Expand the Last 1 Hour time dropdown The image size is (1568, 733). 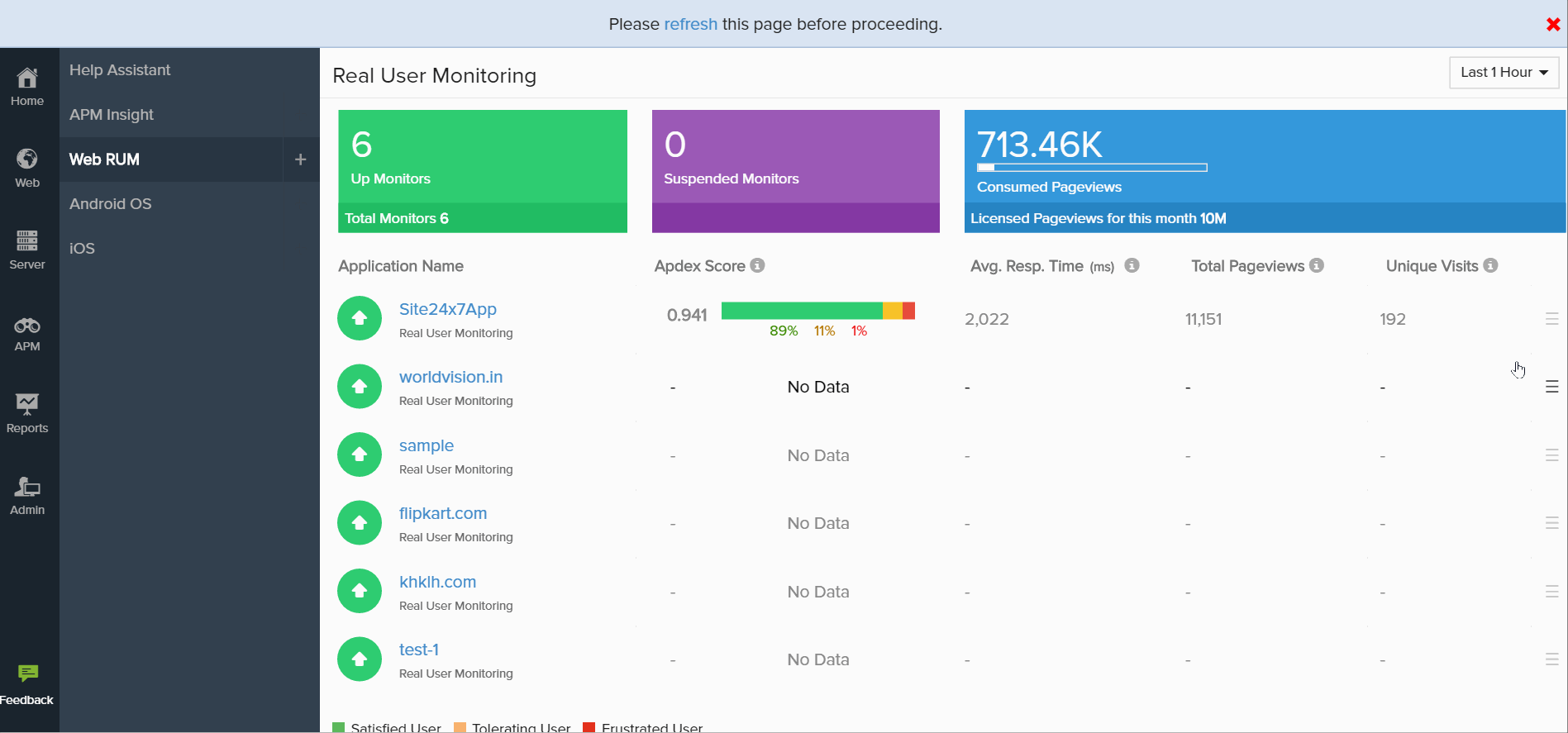click(1504, 73)
